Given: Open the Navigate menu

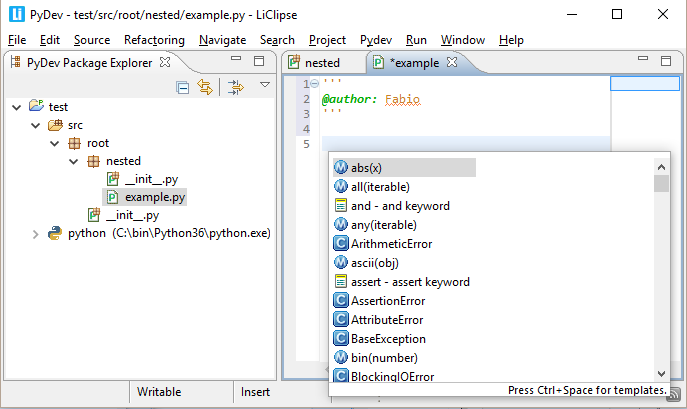Looking at the screenshot, I should (x=223, y=40).
